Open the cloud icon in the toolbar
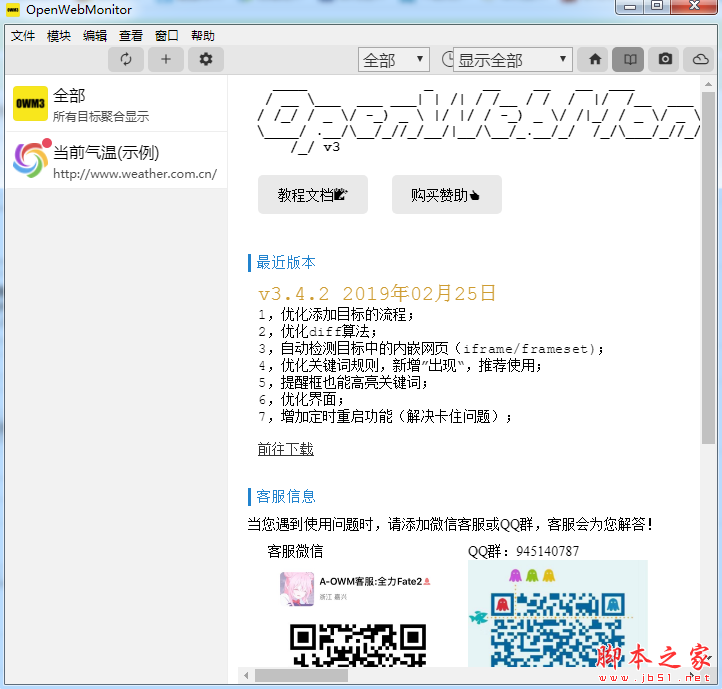722x689 pixels. click(x=701, y=59)
